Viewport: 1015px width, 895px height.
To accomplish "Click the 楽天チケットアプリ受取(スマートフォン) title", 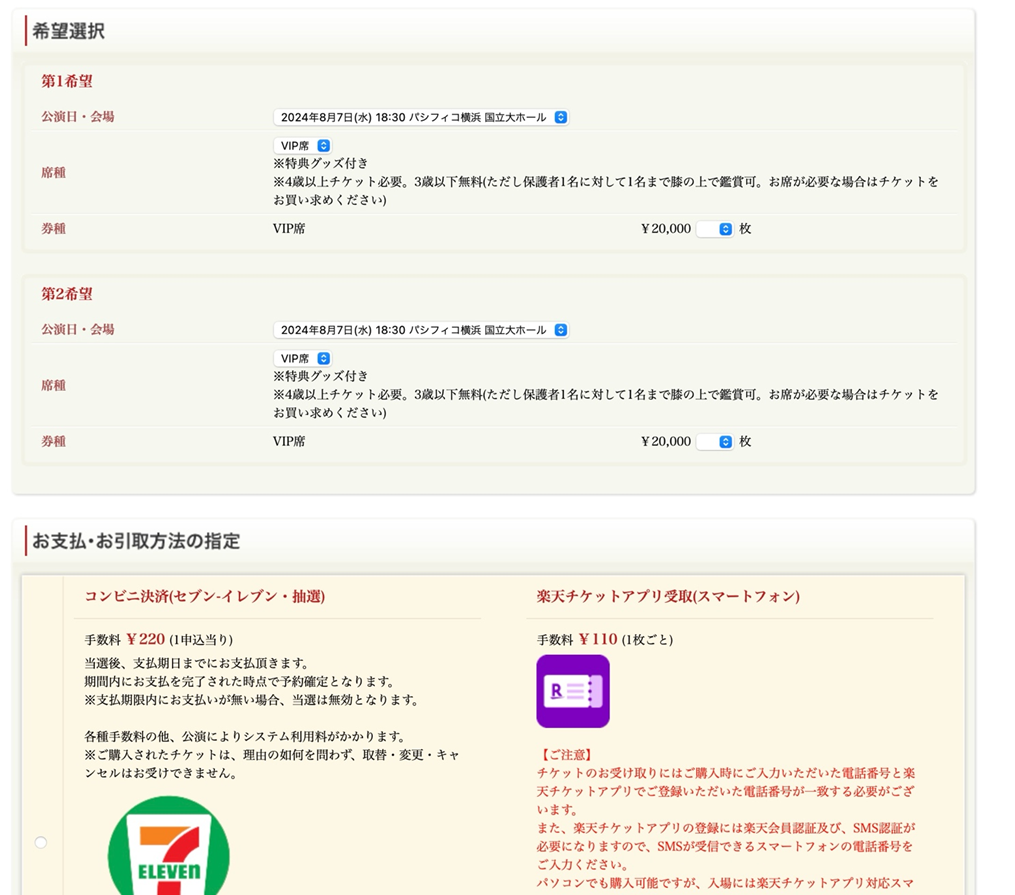I will click(x=668, y=597).
